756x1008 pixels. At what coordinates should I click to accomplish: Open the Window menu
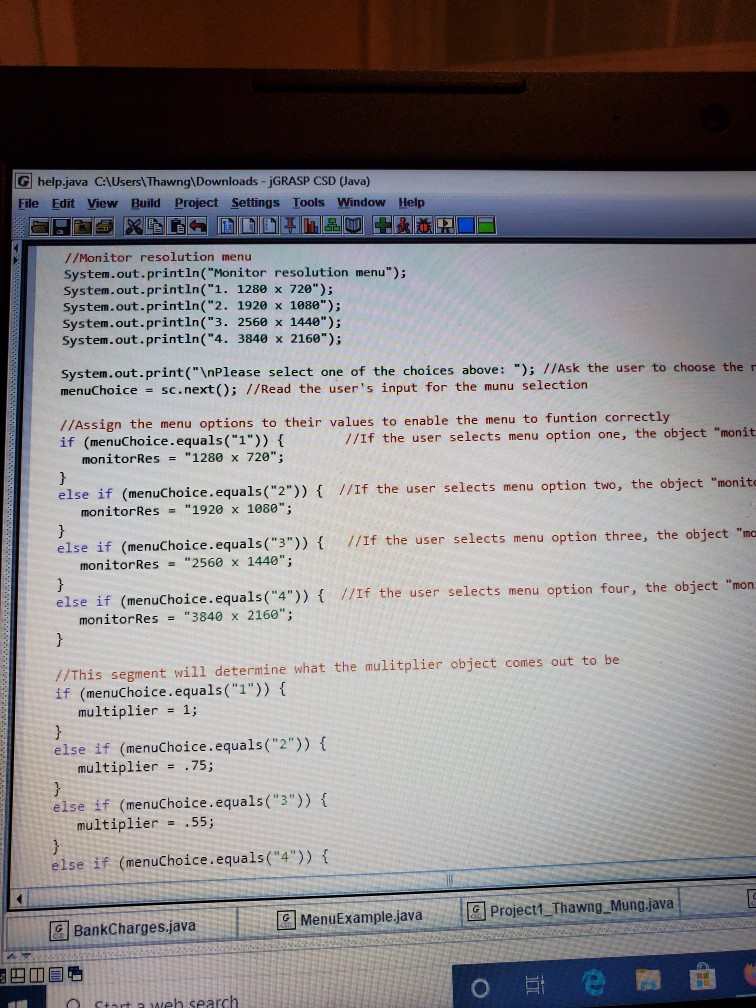tap(361, 202)
